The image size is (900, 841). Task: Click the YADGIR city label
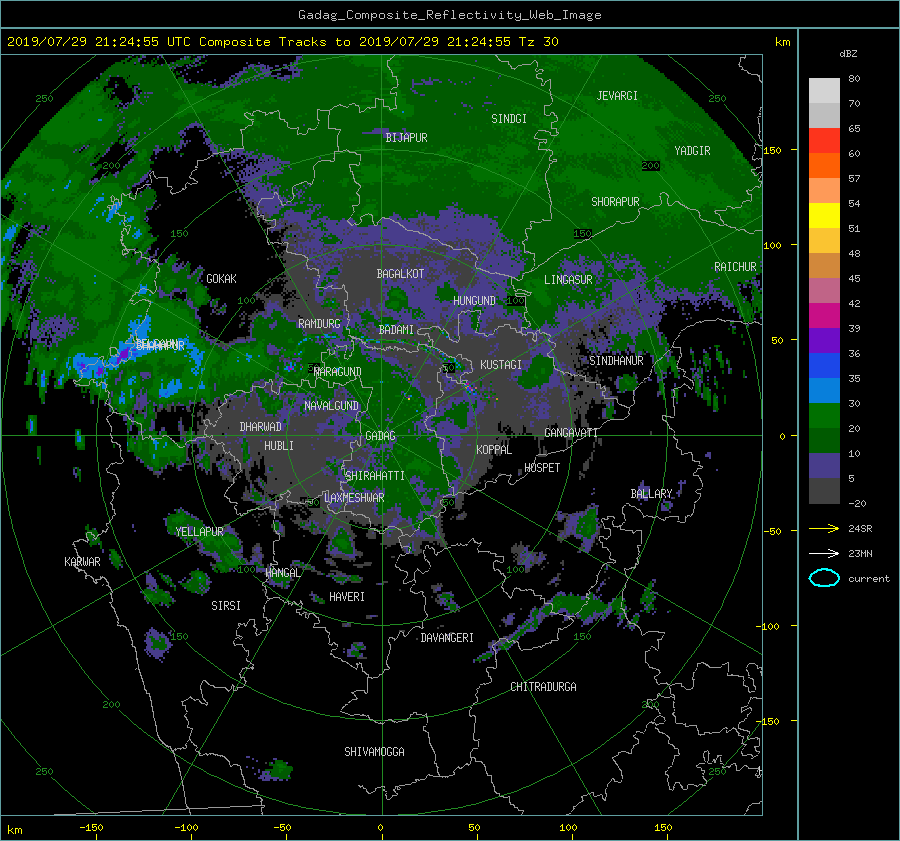pos(692,151)
